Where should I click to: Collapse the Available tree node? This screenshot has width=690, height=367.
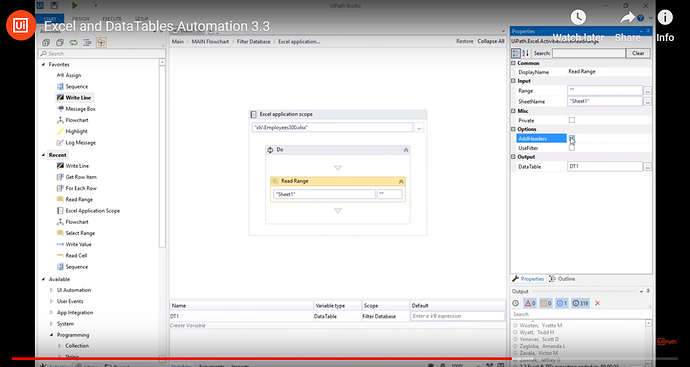(x=43, y=279)
